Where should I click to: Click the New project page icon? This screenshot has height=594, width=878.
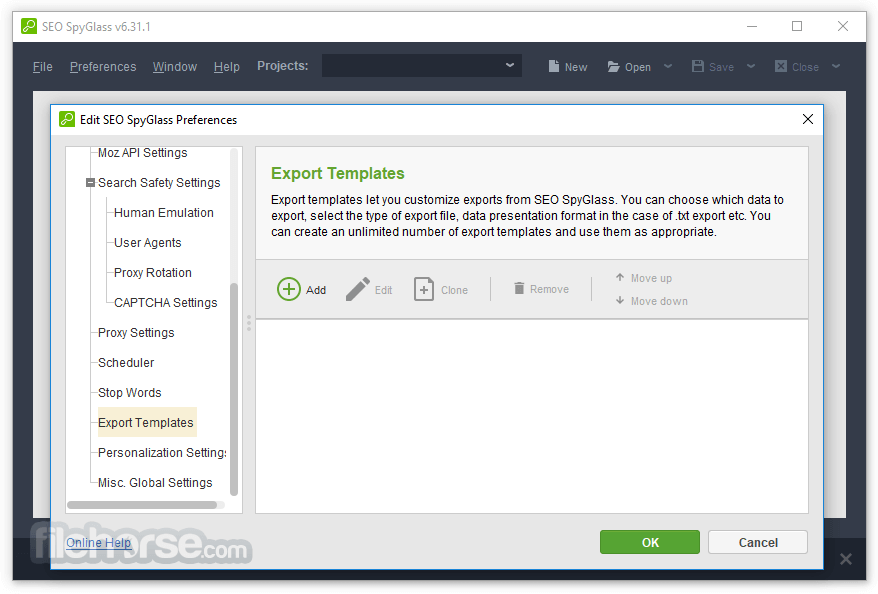coord(554,66)
